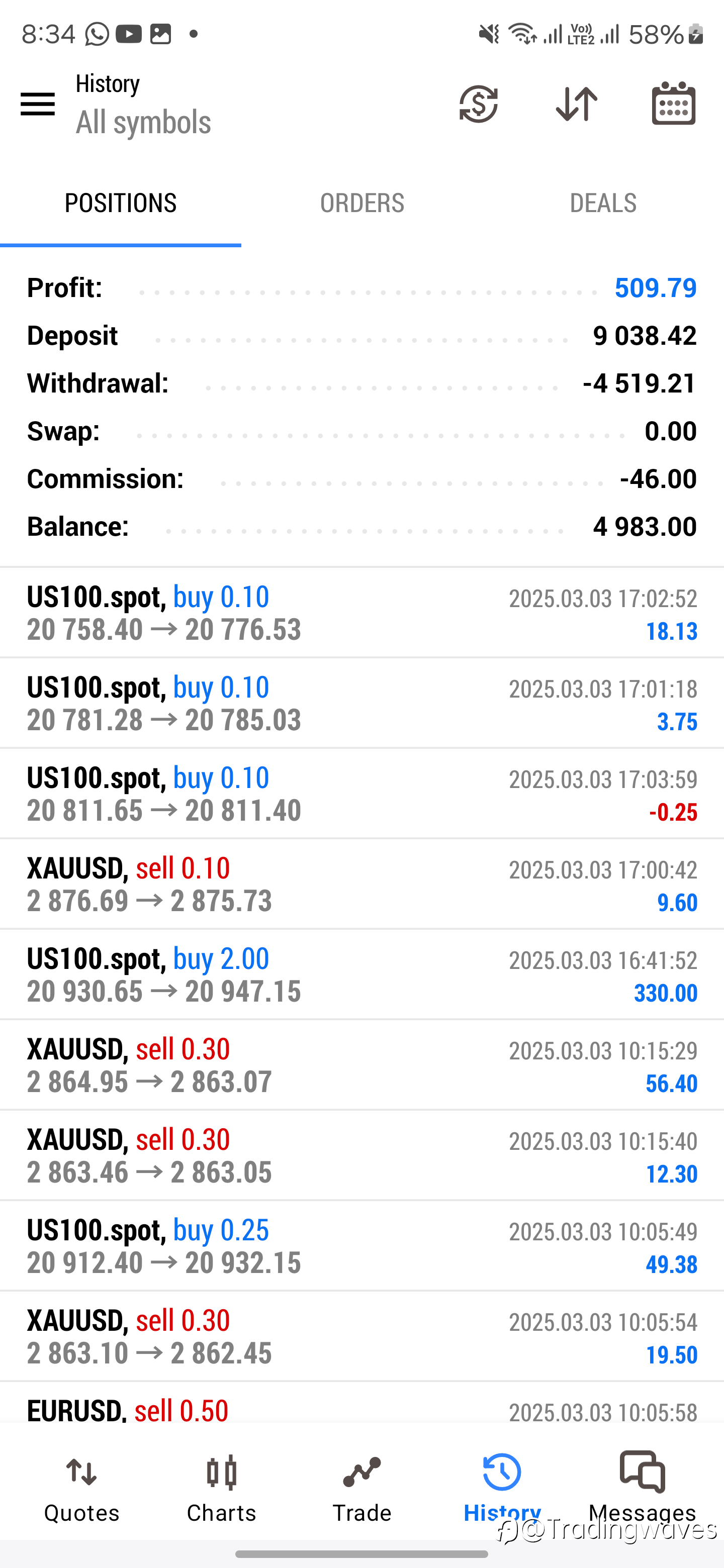Open the EURUSD sell 0.50 position
724x1568 pixels.
361,1403
